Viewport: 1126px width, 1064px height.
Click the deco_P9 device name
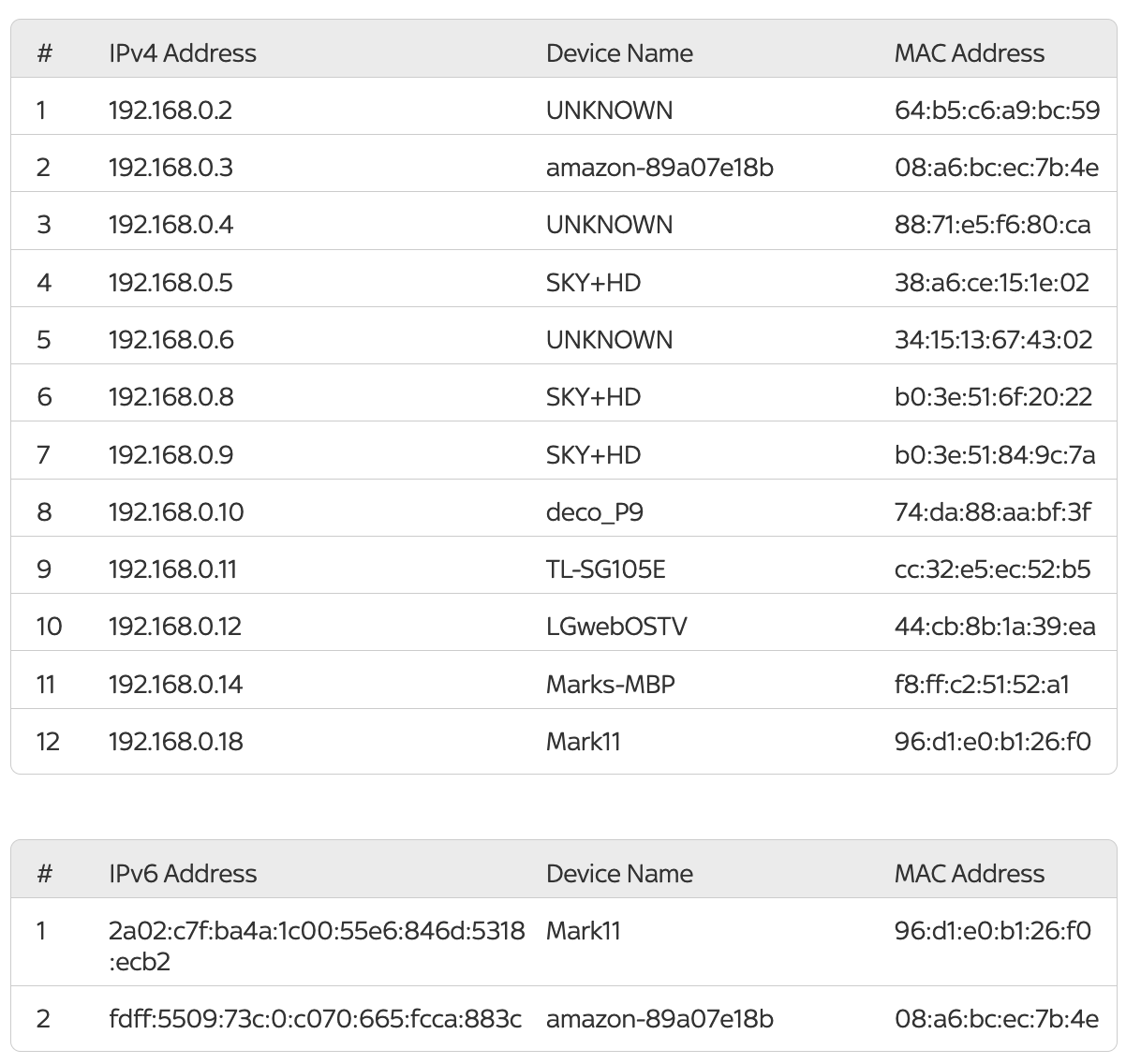click(594, 512)
